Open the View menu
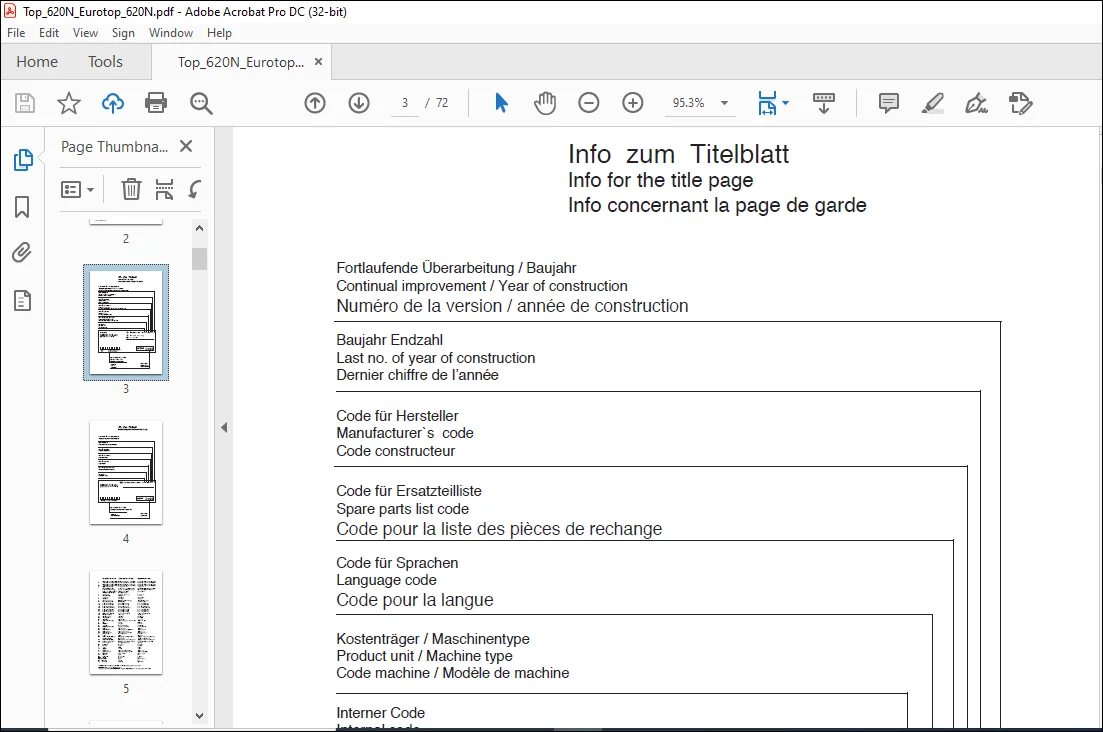 [x=85, y=33]
